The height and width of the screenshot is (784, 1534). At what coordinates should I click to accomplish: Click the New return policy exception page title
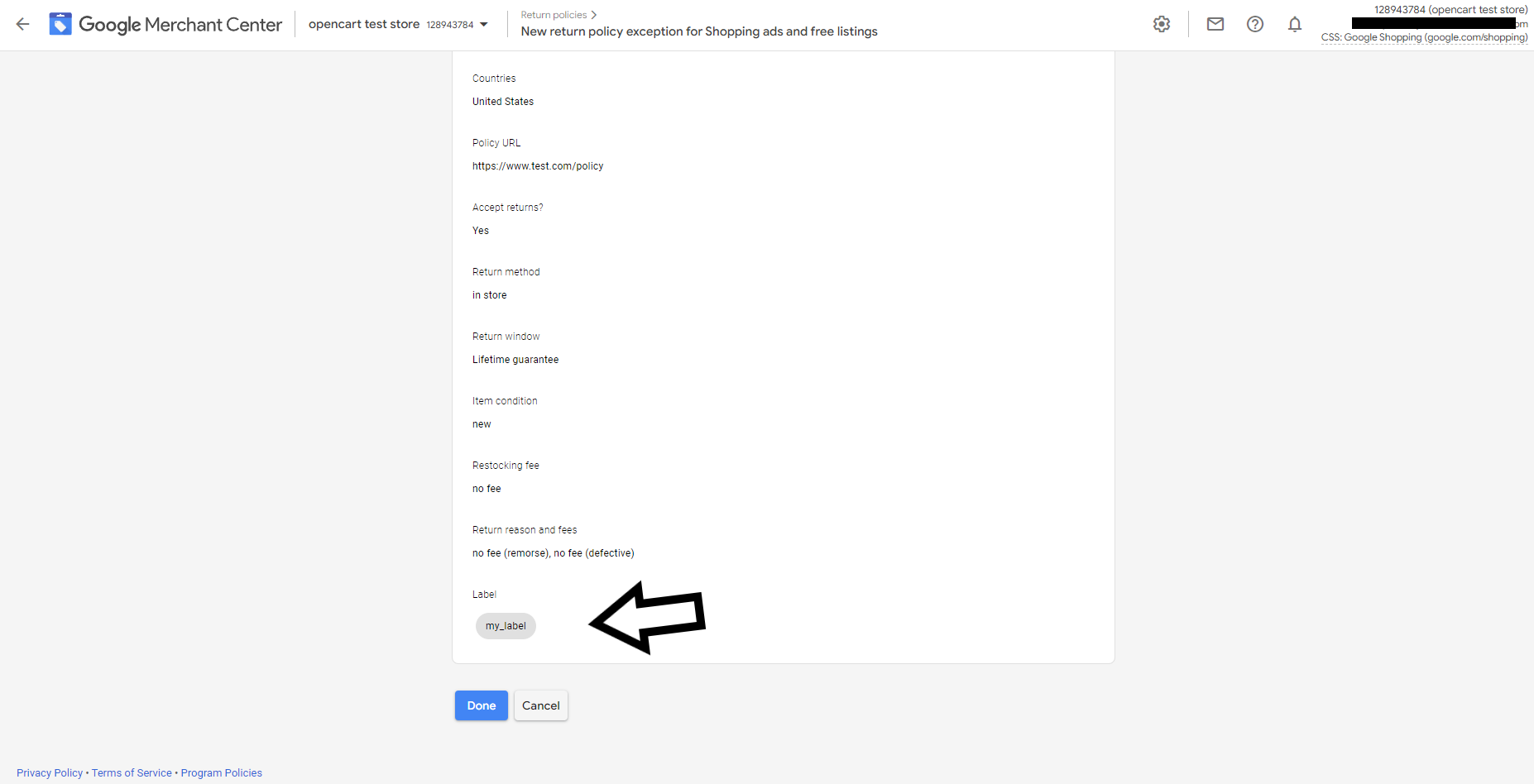pyautogui.click(x=699, y=31)
